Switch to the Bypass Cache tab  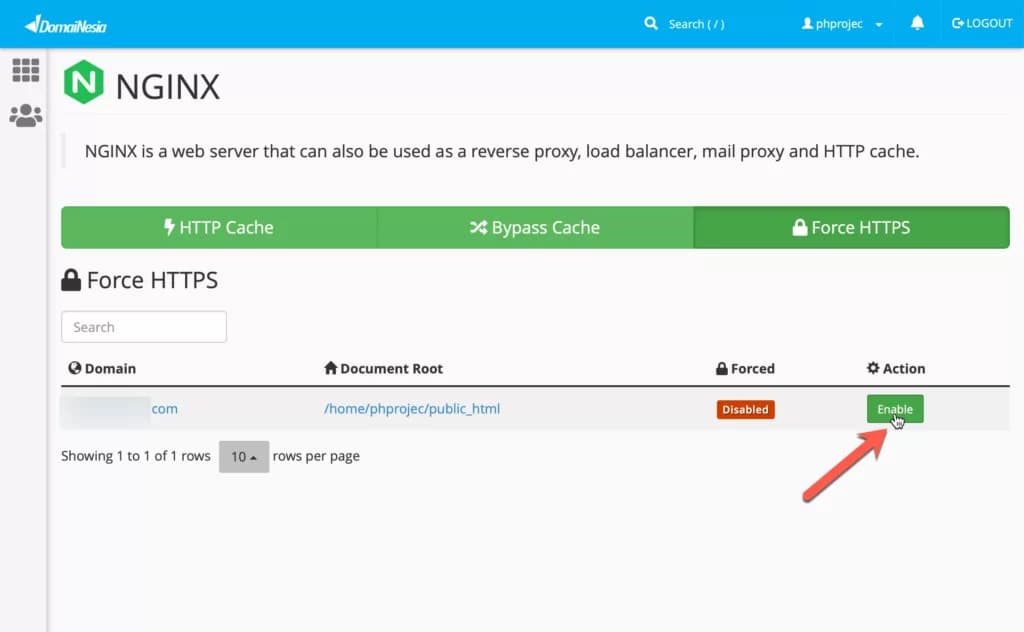[534, 227]
